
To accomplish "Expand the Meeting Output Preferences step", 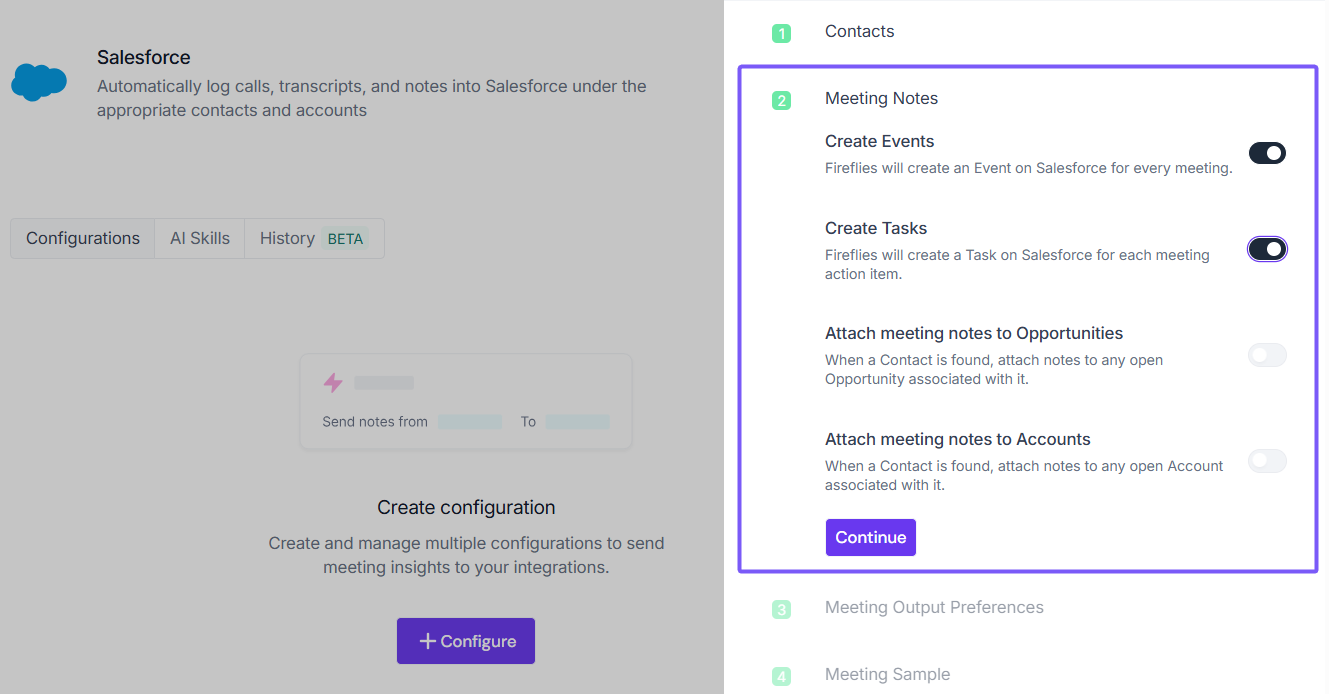I will 934,607.
